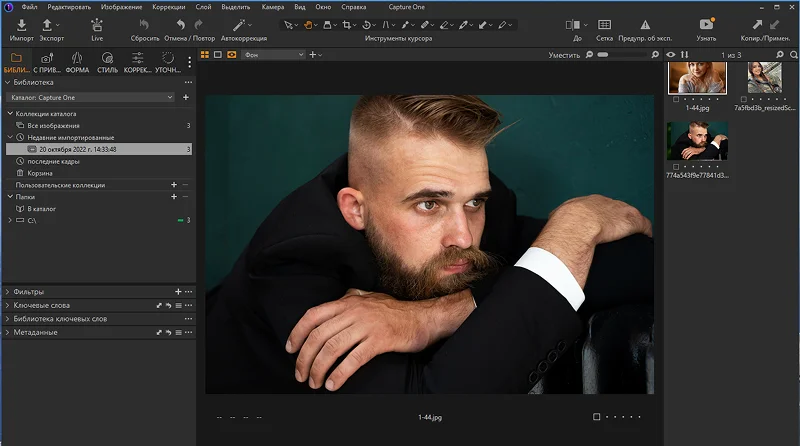Switch to the СТИЛЬ tool tab
This screenshot has width=800, height=446.
point(105,60)
